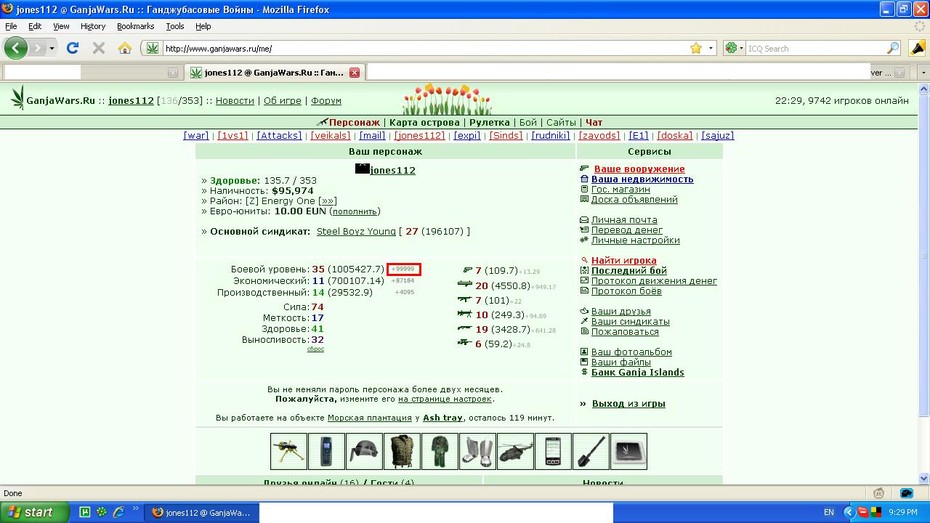Viewport: 930px width, 523px height.
Task: Open the Форум link in header
Action: click(326, 101)
